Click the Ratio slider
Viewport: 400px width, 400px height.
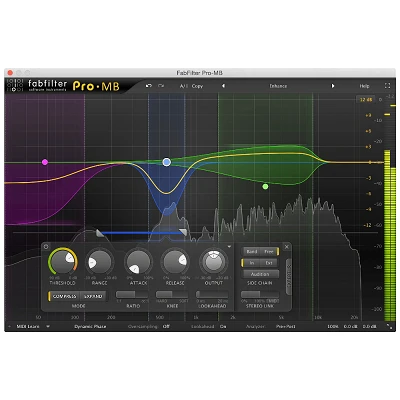pyautogui.click(x=133, y=294)
